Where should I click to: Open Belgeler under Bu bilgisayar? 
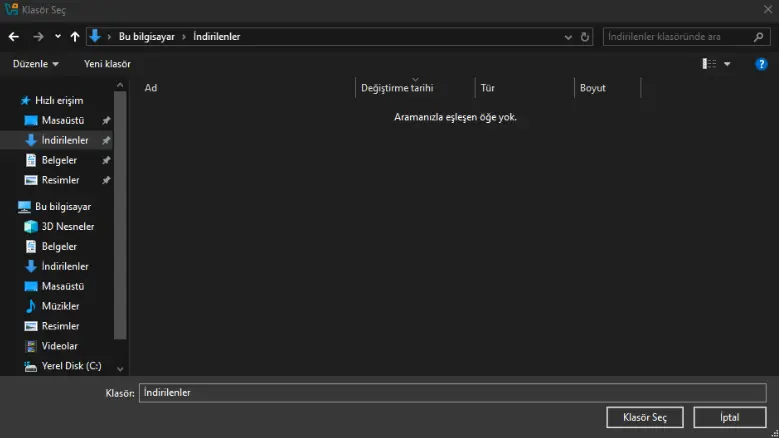59,247
